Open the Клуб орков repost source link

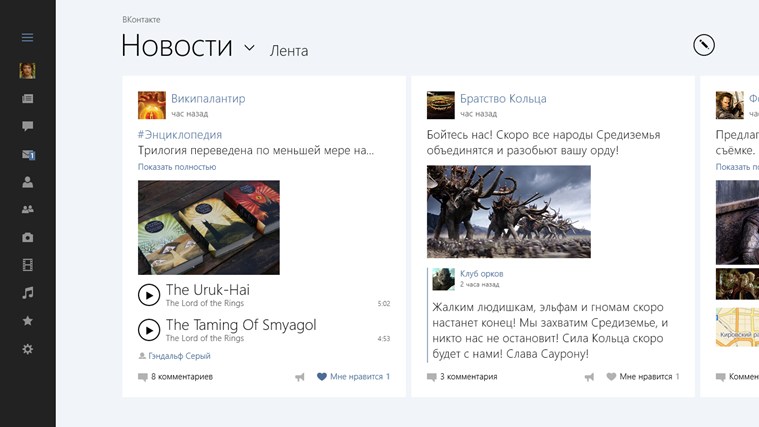pyautogui.click(x=481, y=274)
